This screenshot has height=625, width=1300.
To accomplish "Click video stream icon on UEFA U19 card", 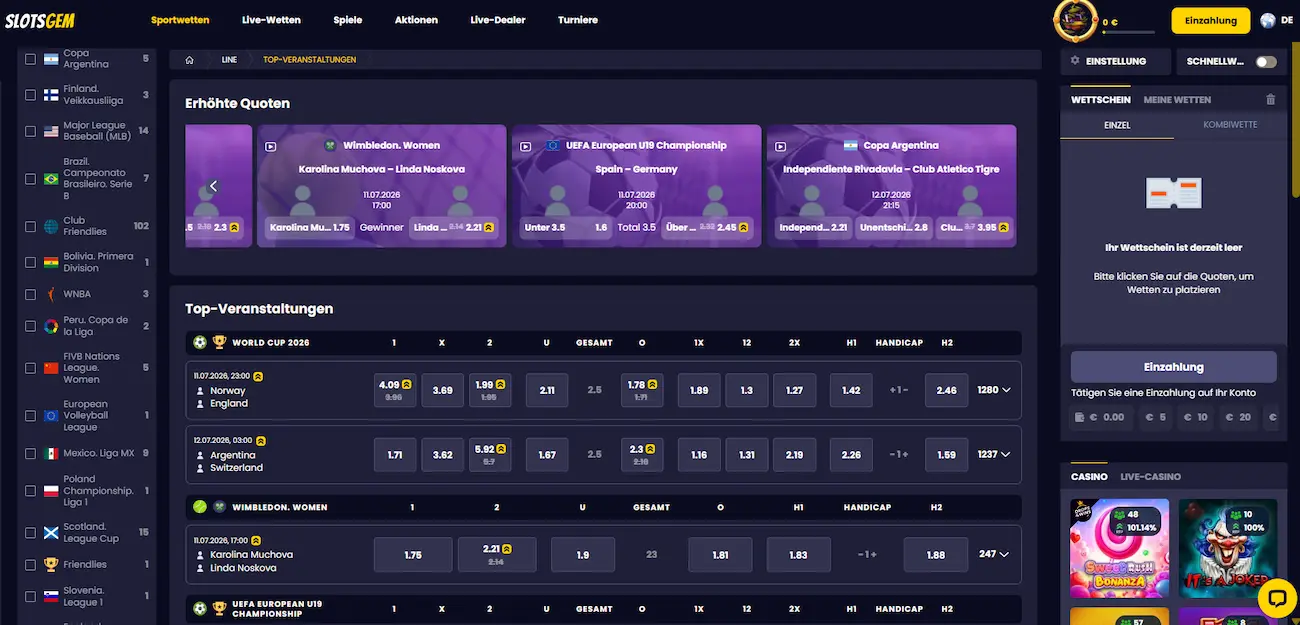I will (x=525, y=146).
